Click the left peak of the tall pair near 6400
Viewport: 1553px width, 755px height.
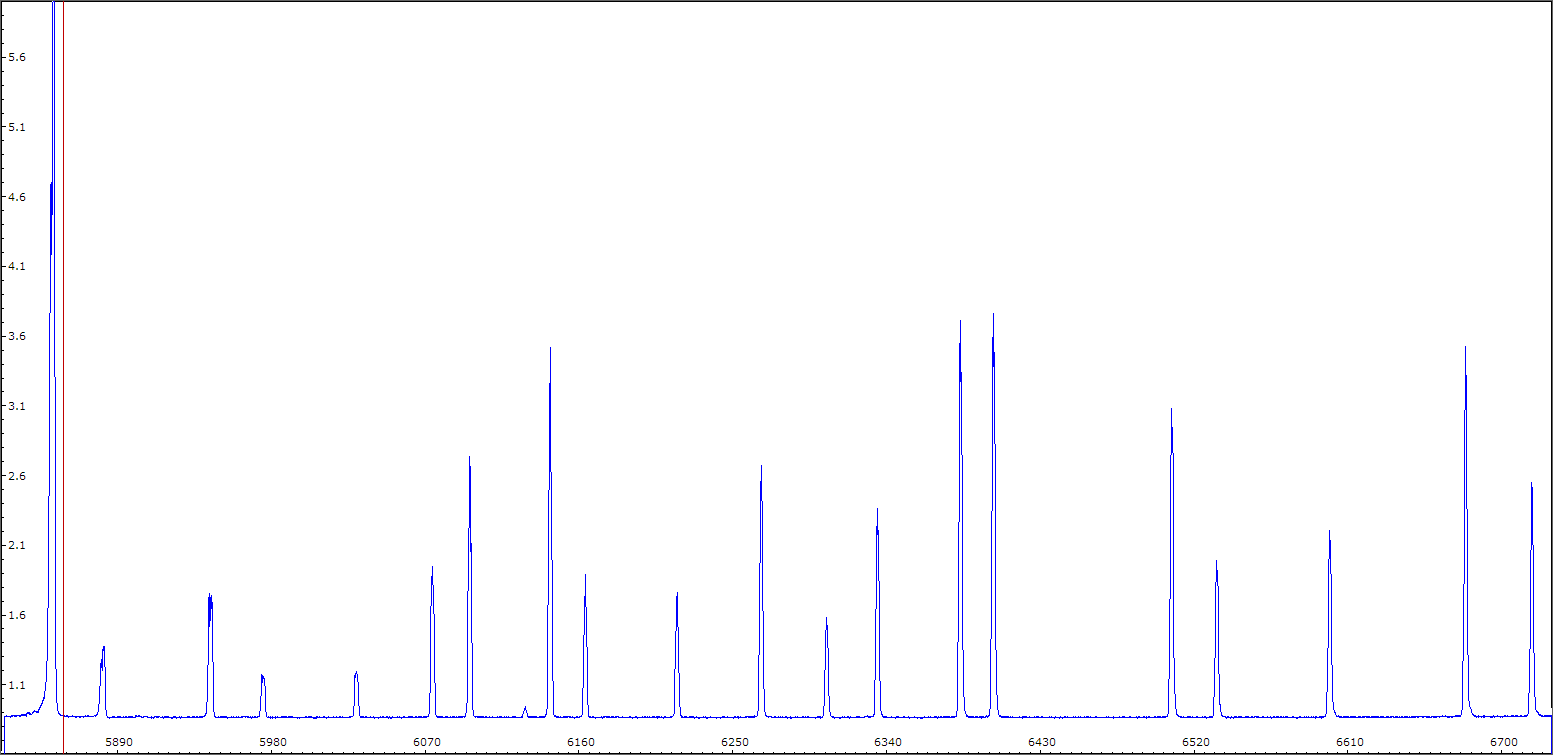[x=960, y=323]
